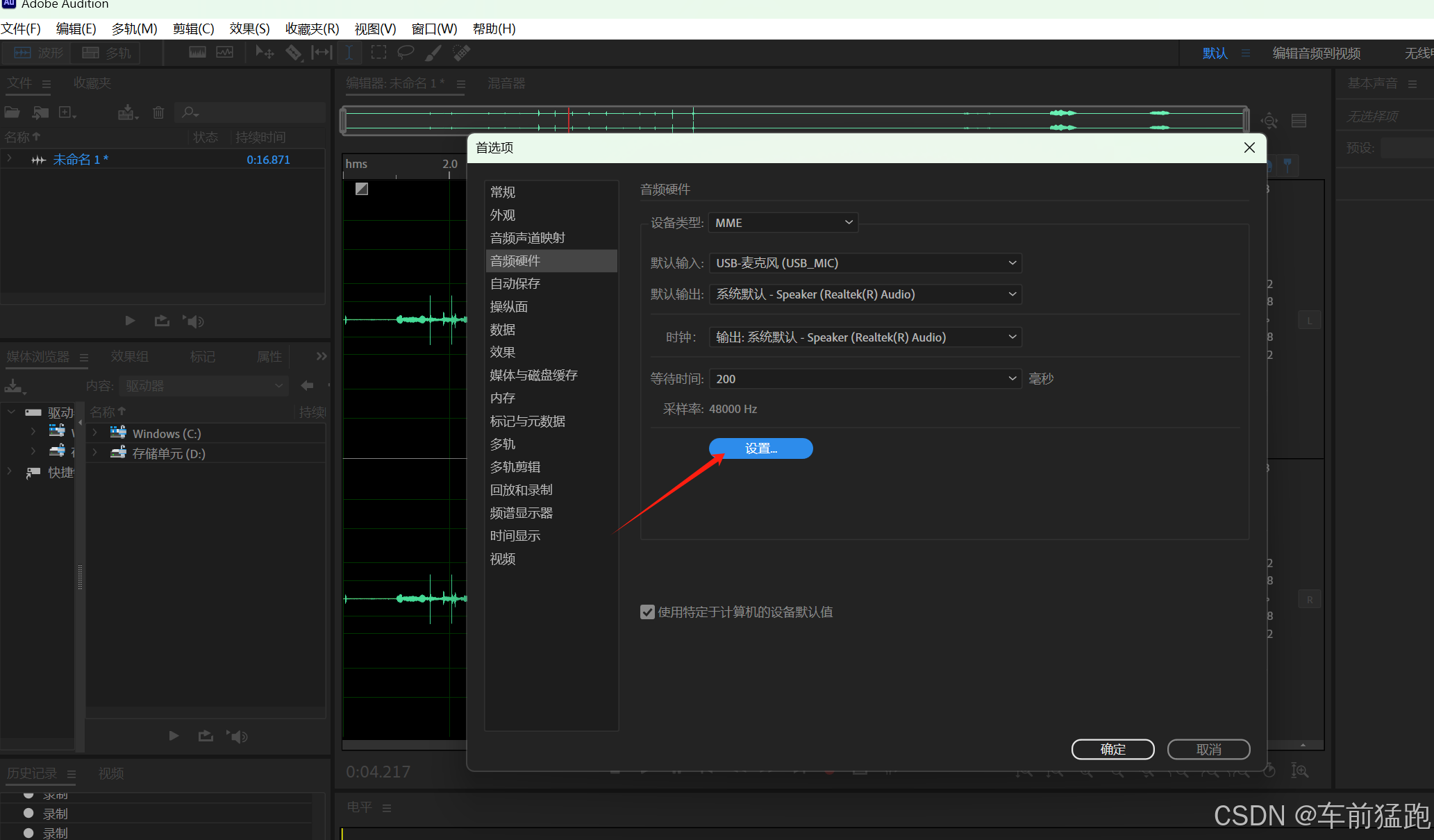1434x840 pixels.
Task: Open the 设备类型 MME dropdown
Action: click(x=783, y=223)
